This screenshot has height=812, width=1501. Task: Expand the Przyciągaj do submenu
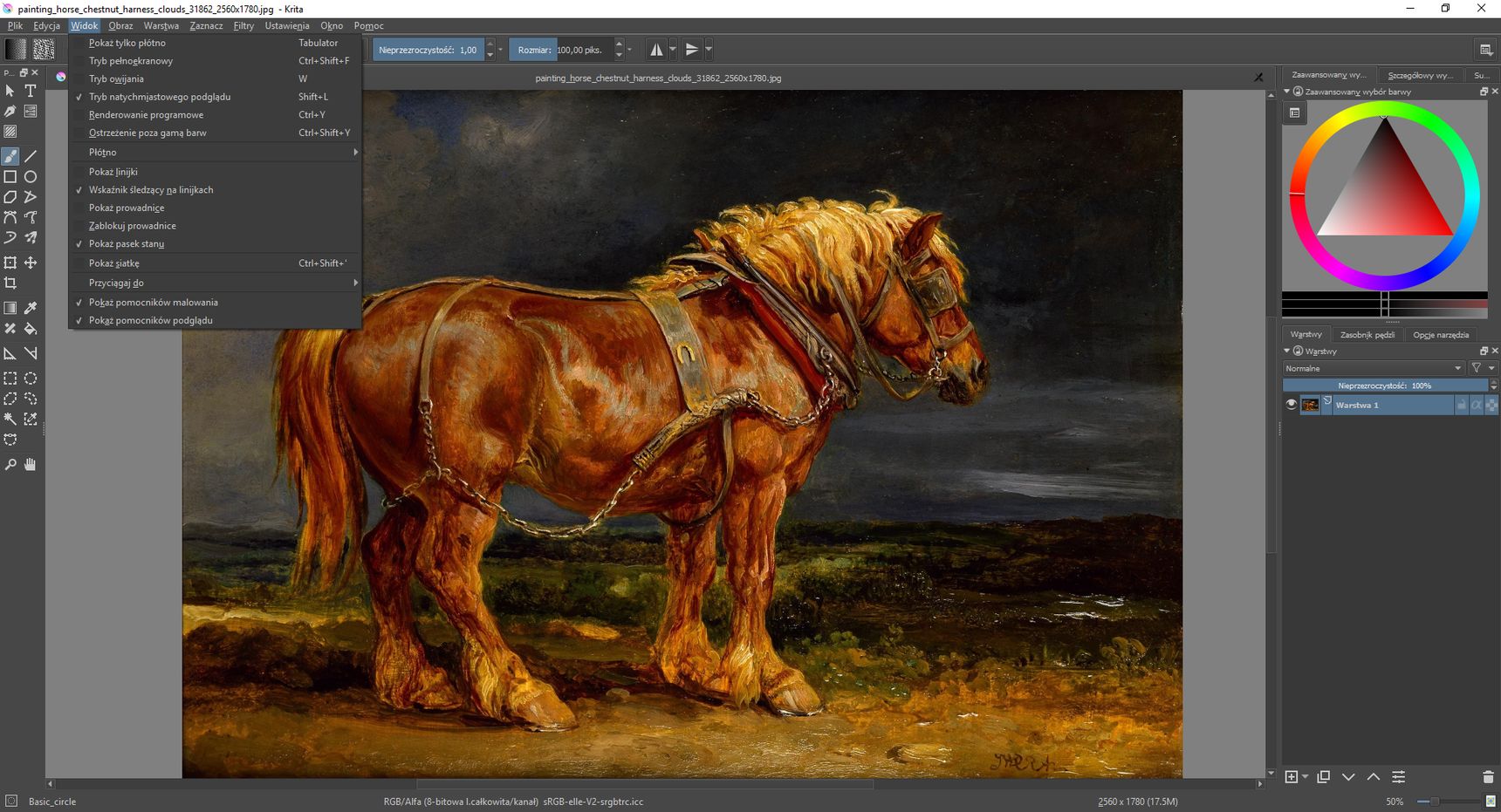215,283
